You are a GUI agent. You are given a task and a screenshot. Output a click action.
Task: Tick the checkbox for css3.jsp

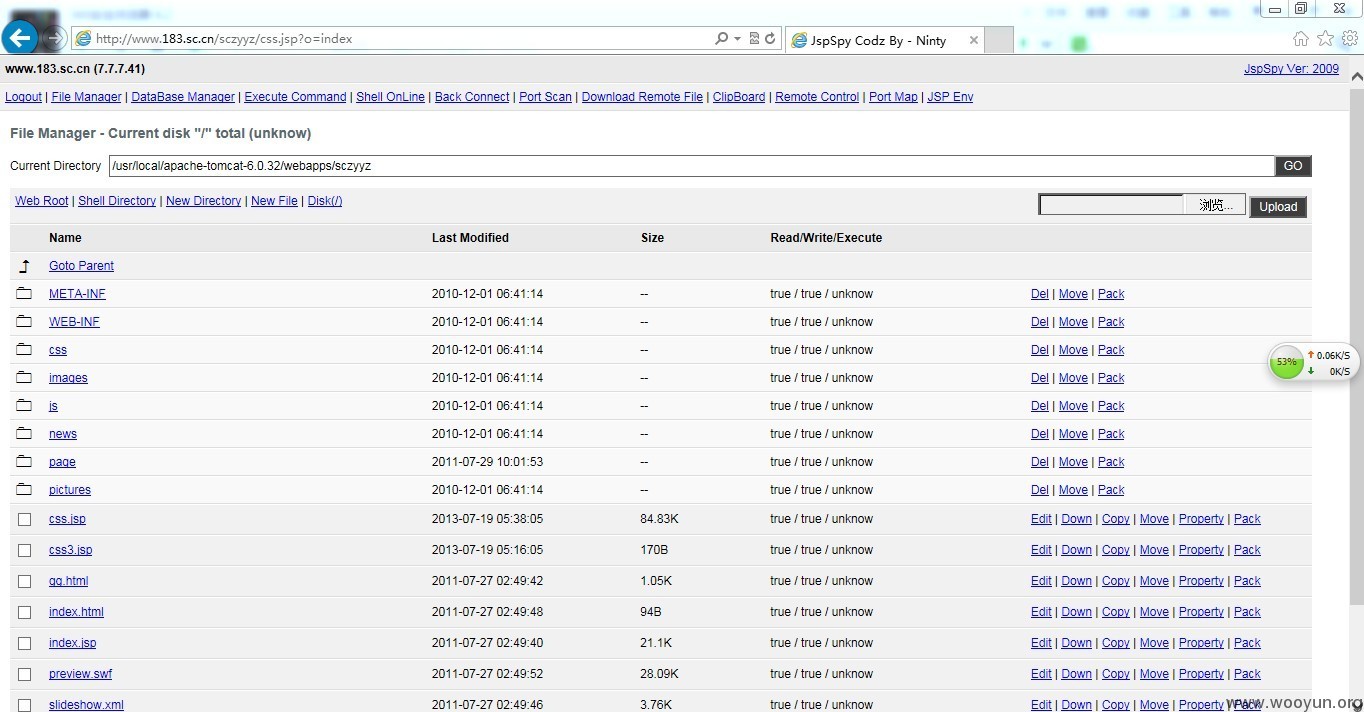coord(25,550)
